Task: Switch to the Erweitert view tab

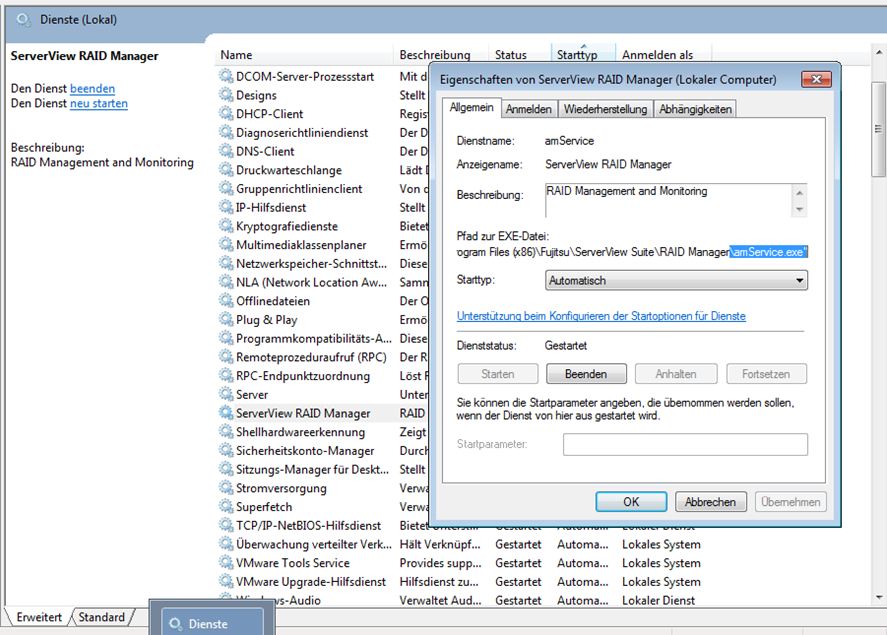Action: 39,617
